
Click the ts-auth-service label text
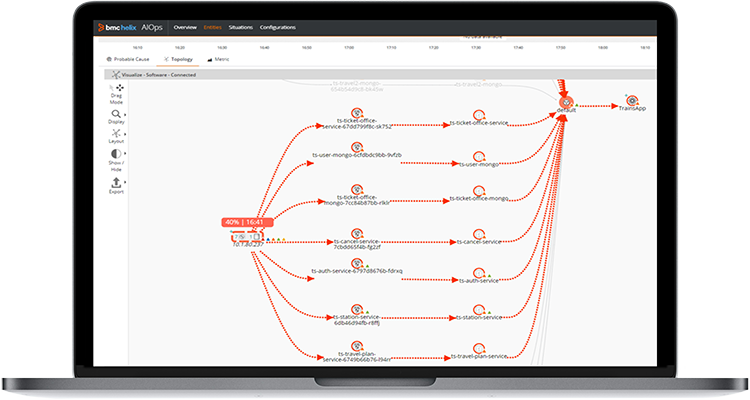point(479,281)
